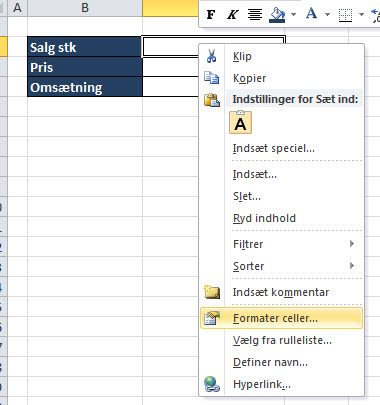Apply font color A button
This screenshot has height=405, width=380.
[x=311, y=14]
